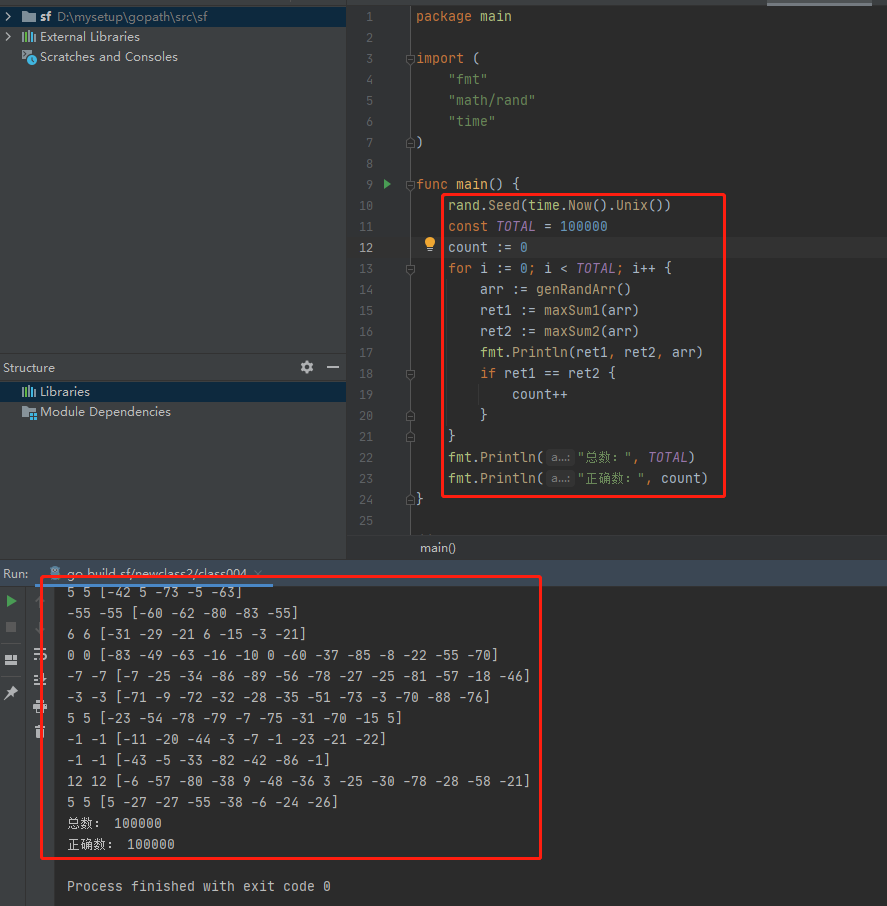Click console line "正确数: 100000"
Screen dimensions: 887x906
tap(121, 844)
